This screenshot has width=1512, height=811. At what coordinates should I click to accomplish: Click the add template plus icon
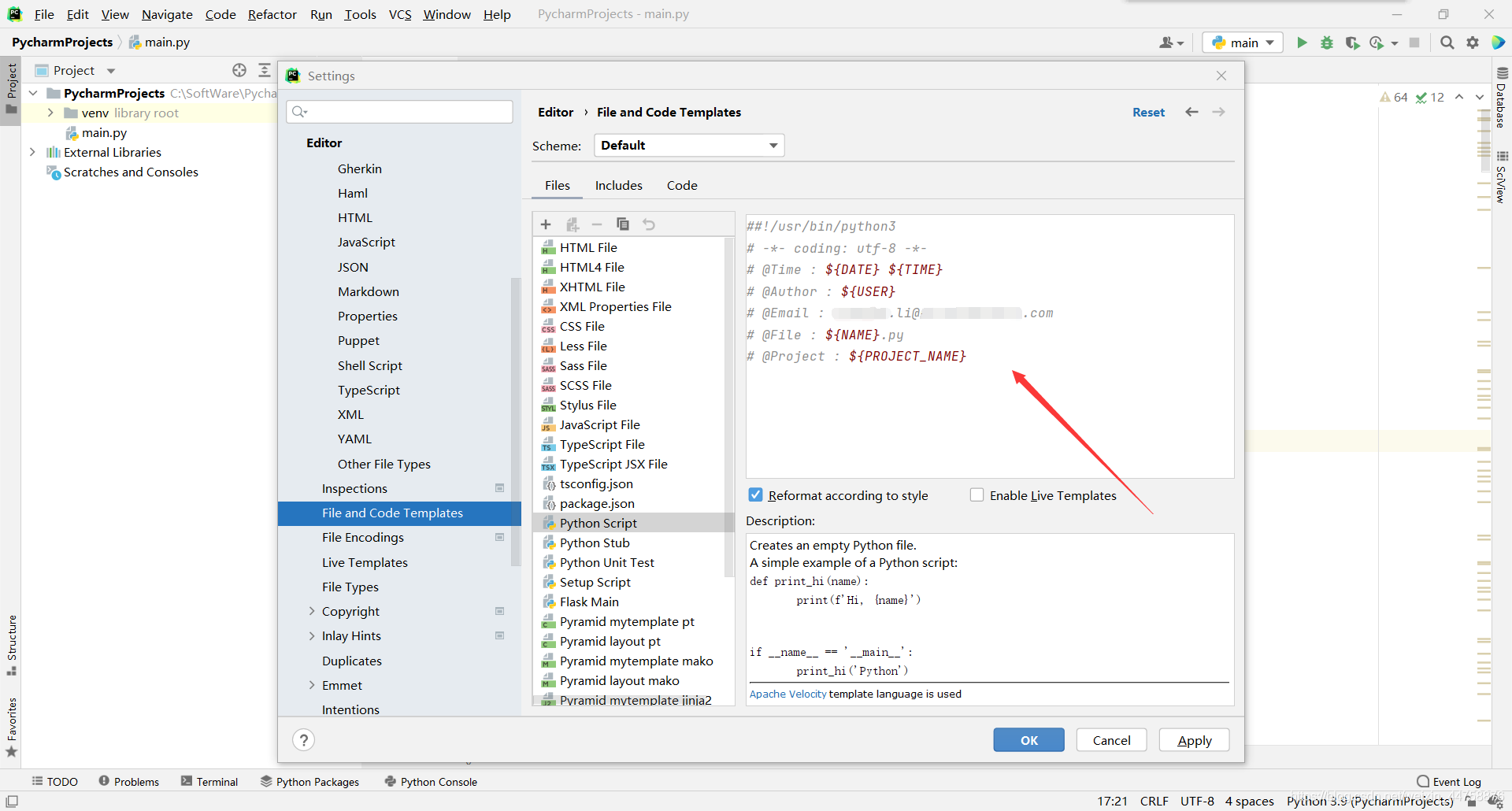coord(546,224)
